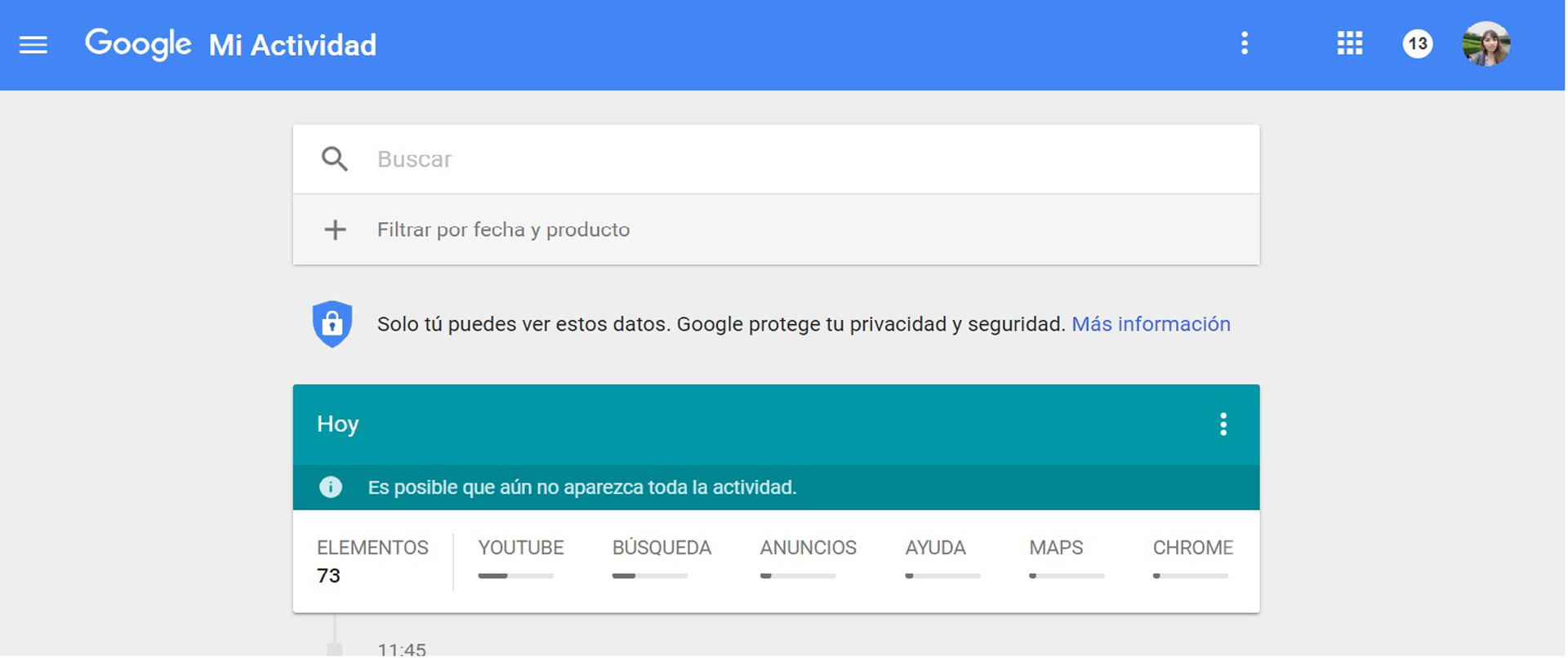Viewport: 1568px width, 658px height.
Task: Click the Anuncios usage progress bar
Action: (798, 576)
